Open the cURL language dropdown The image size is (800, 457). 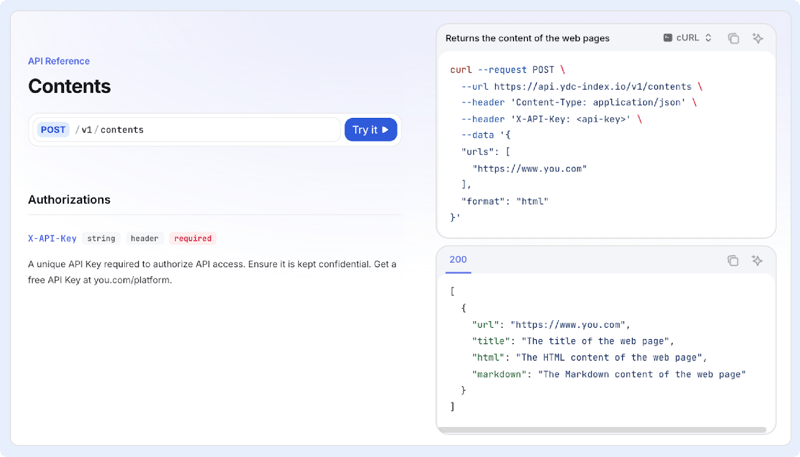687,38
